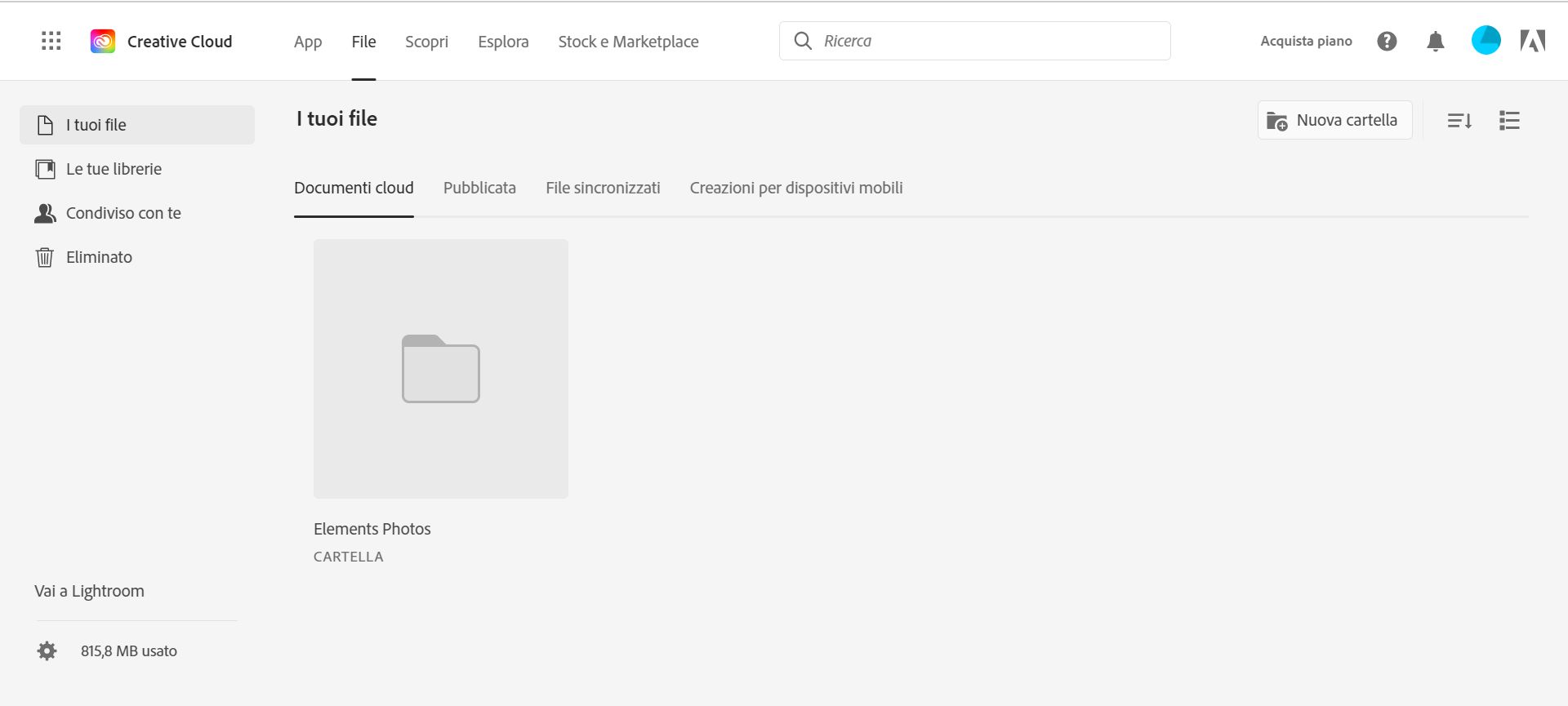Open the help question mark icon
Viewport: 1568px width, 706px height.
1387,41
